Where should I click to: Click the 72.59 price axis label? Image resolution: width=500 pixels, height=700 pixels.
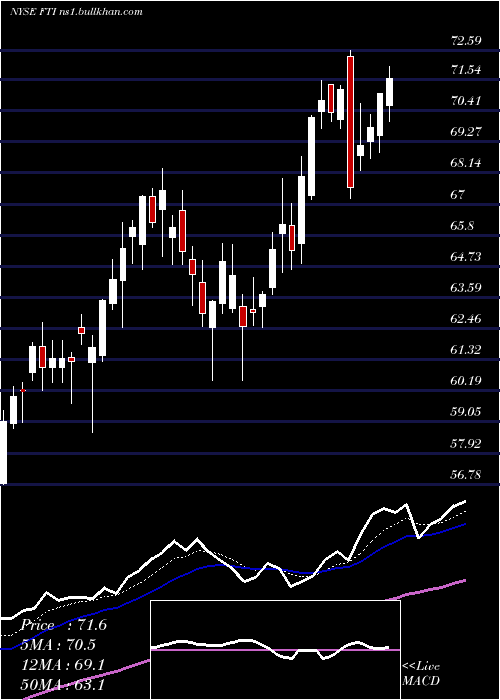pos(466,41)
